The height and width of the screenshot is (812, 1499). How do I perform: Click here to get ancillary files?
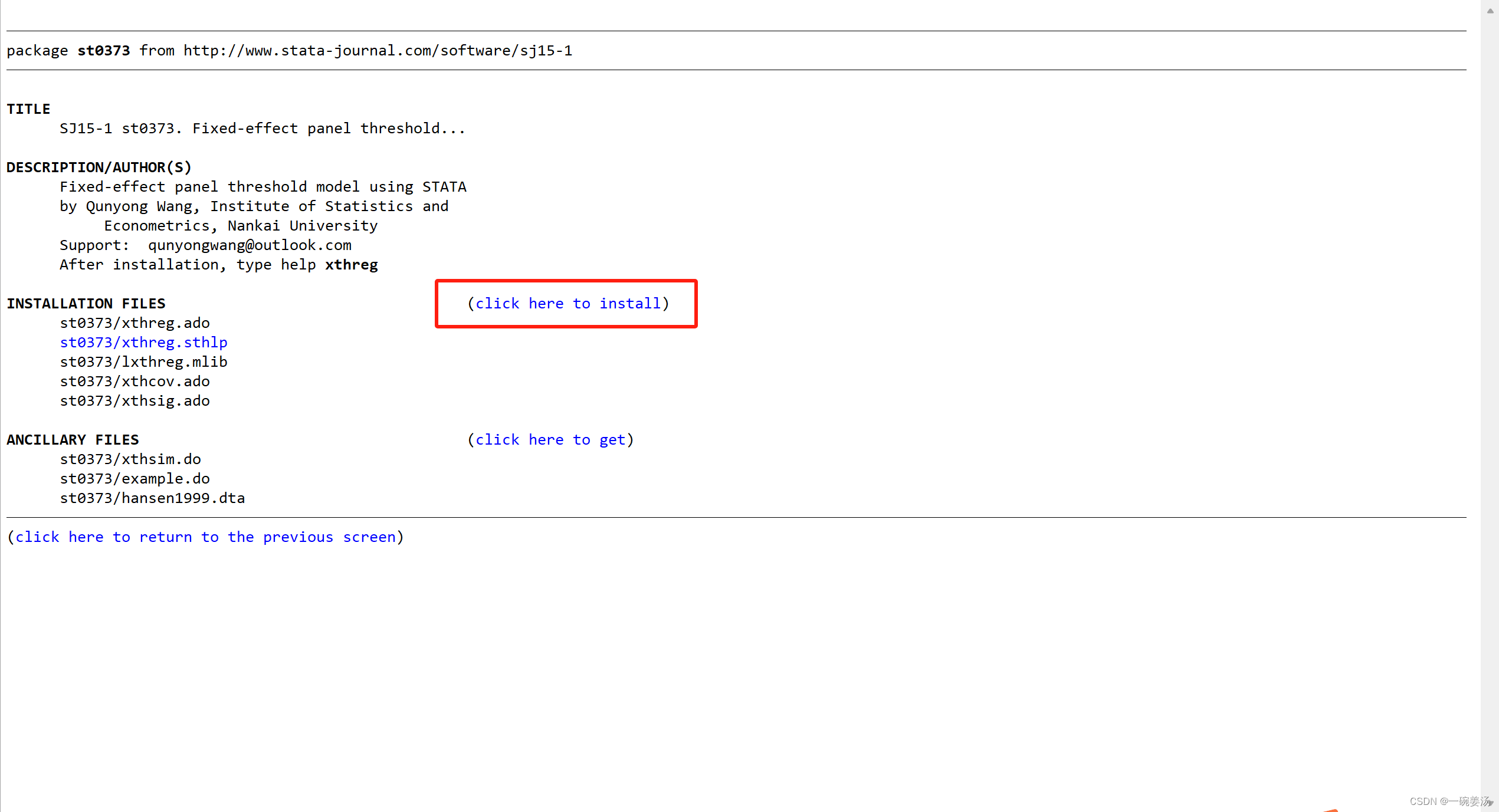click(x=550, y=439)
